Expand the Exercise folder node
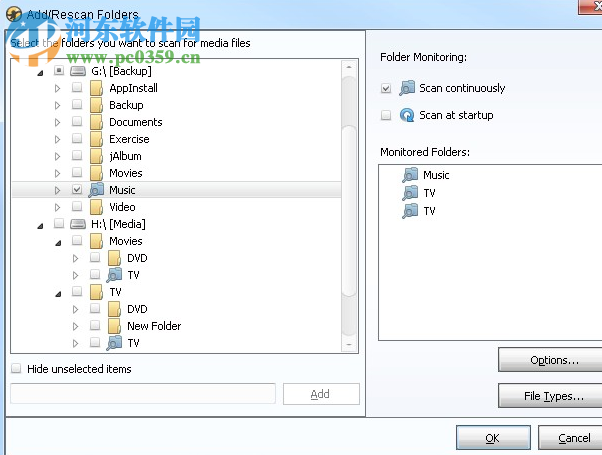Image resolution: width=602 pixels, height=455 pixels. click(58, 139)
